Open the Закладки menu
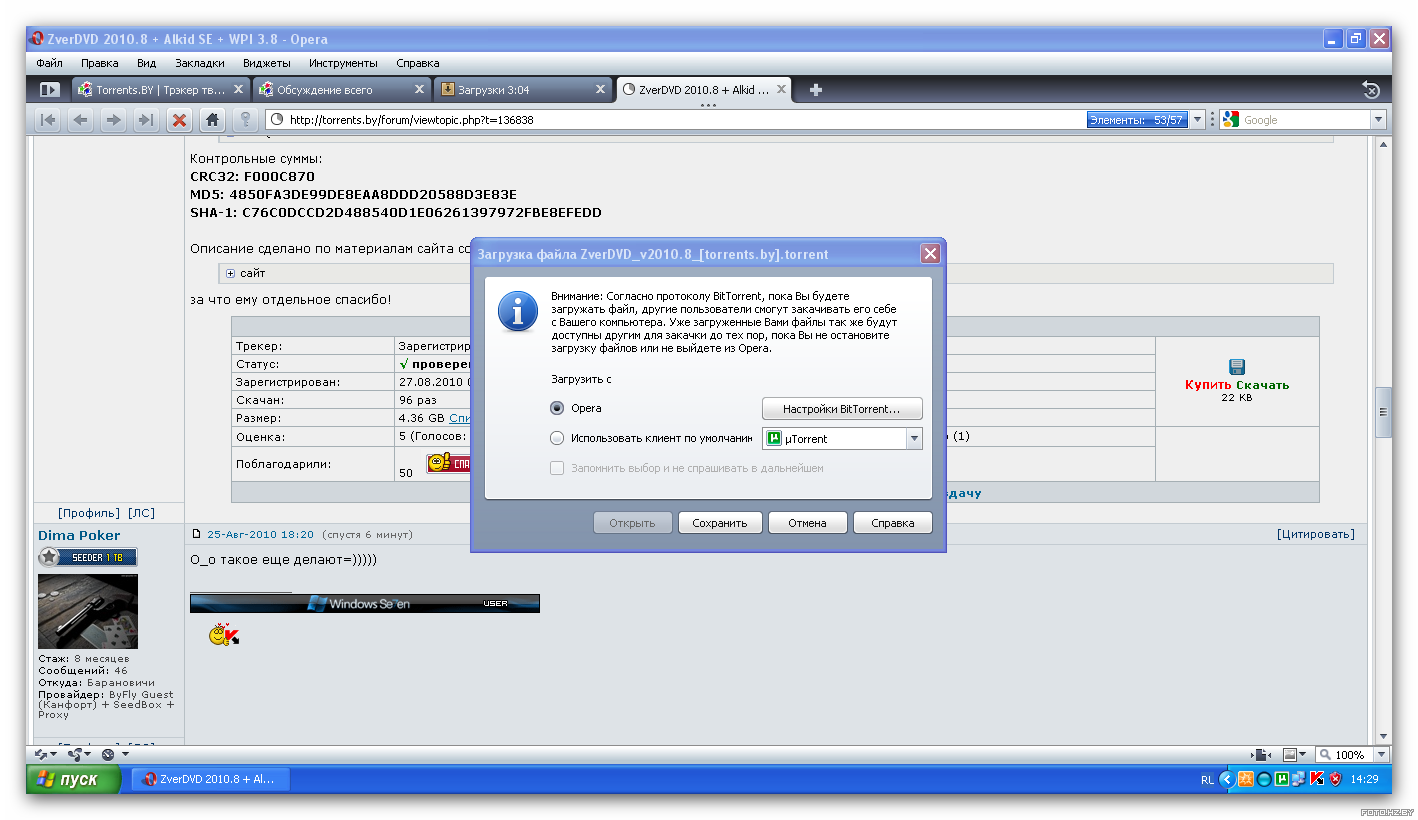Screen dimensions: 1418x820 pyautogui.click(x=200, y=62)
